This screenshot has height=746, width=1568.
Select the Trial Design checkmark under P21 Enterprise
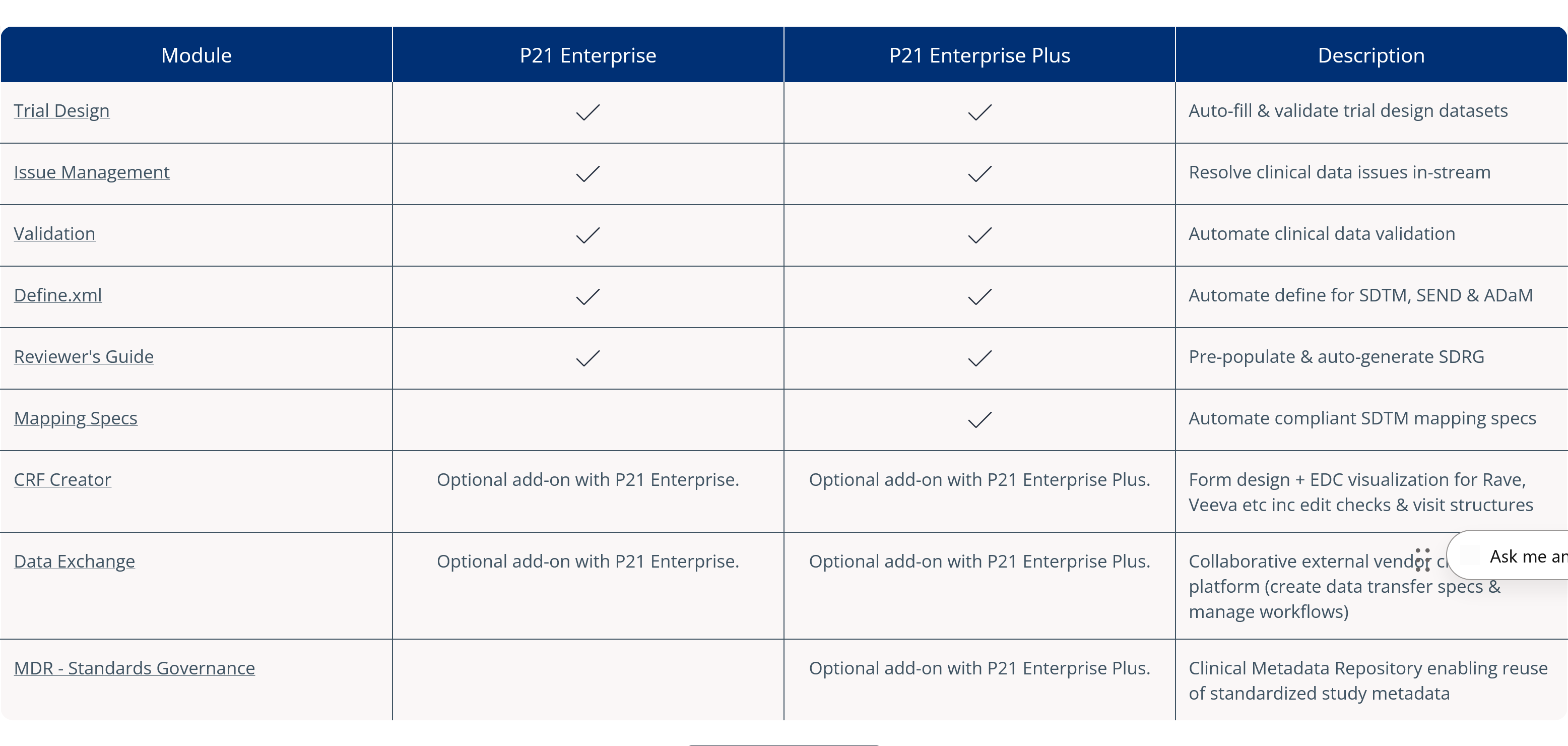587,112
